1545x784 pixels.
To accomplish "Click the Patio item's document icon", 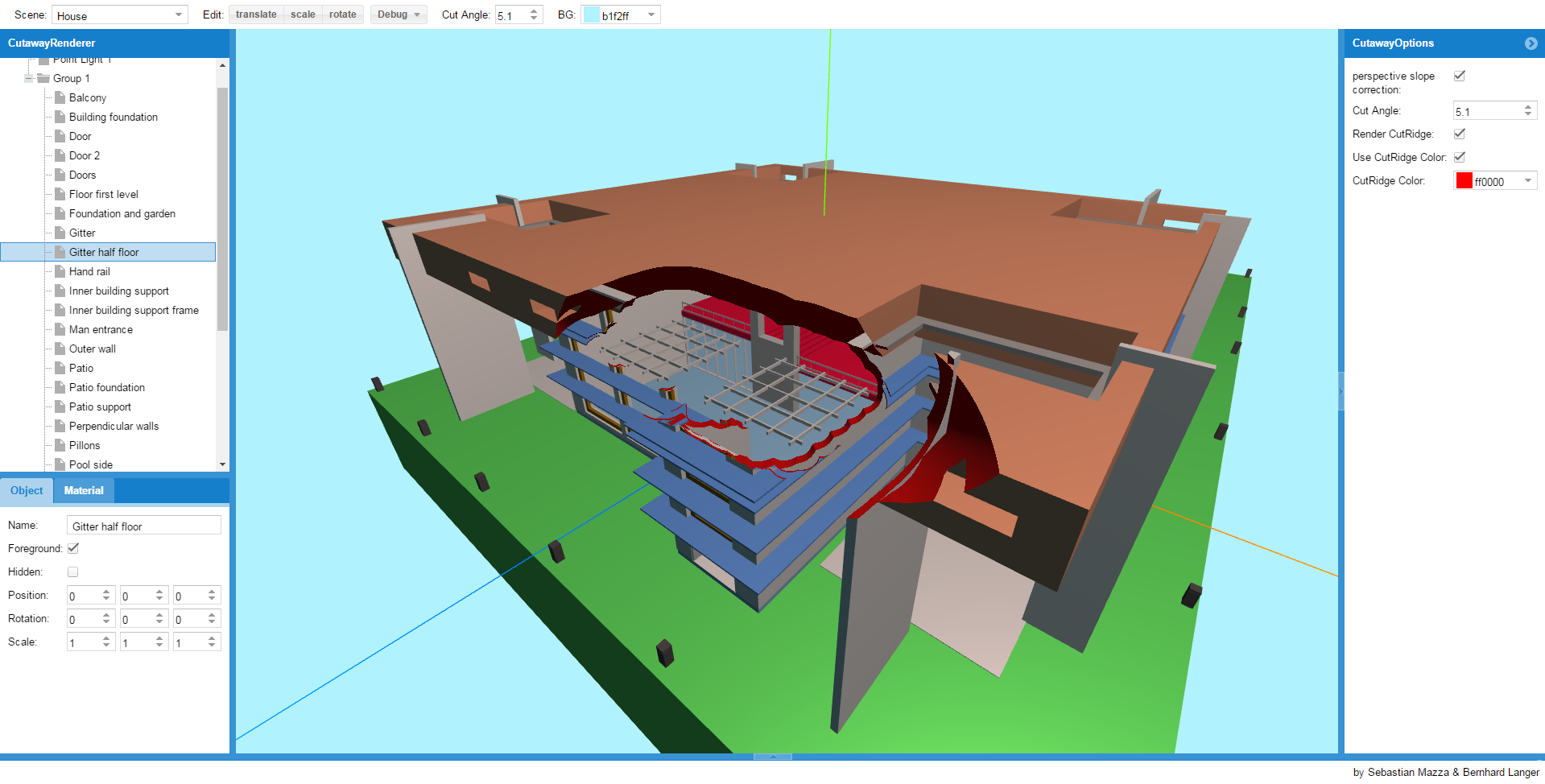I will coord(60,368).
